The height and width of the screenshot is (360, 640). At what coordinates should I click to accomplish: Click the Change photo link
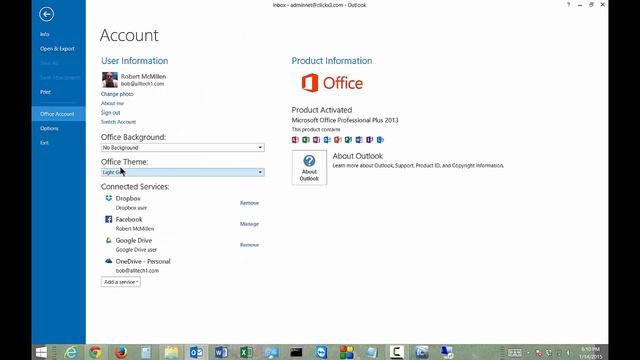click(x=117, y=94)
